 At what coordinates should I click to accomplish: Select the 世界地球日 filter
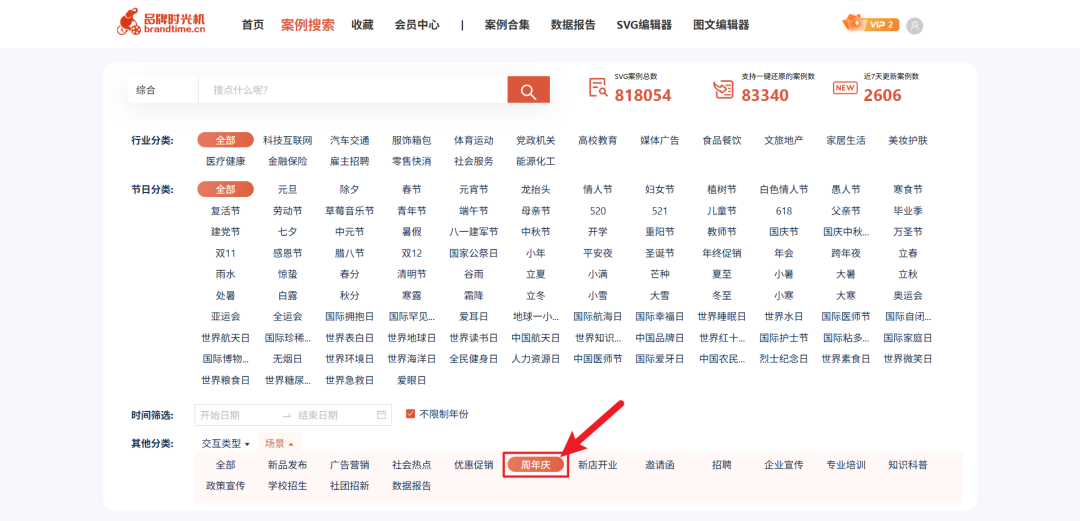412,338
